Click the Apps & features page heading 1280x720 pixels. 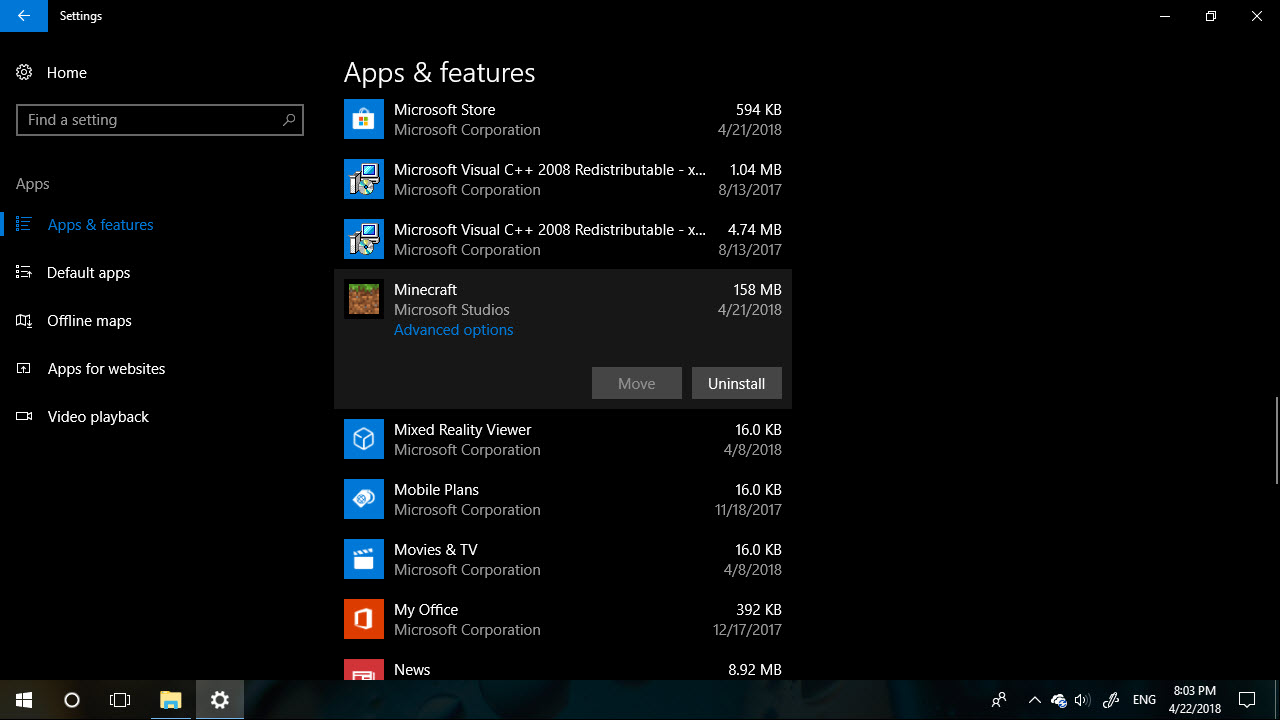tap(440, 73)
